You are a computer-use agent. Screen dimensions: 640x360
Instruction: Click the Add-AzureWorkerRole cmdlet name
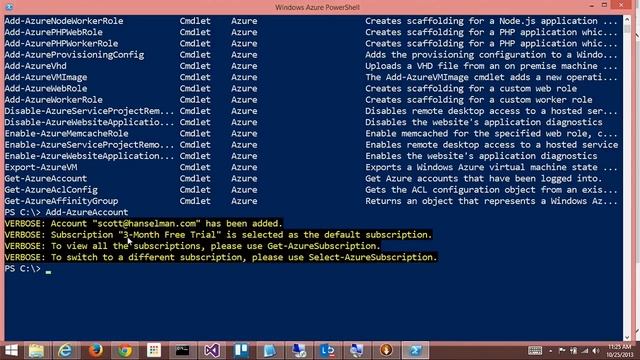pyautogui.click(x=53, y=100)
